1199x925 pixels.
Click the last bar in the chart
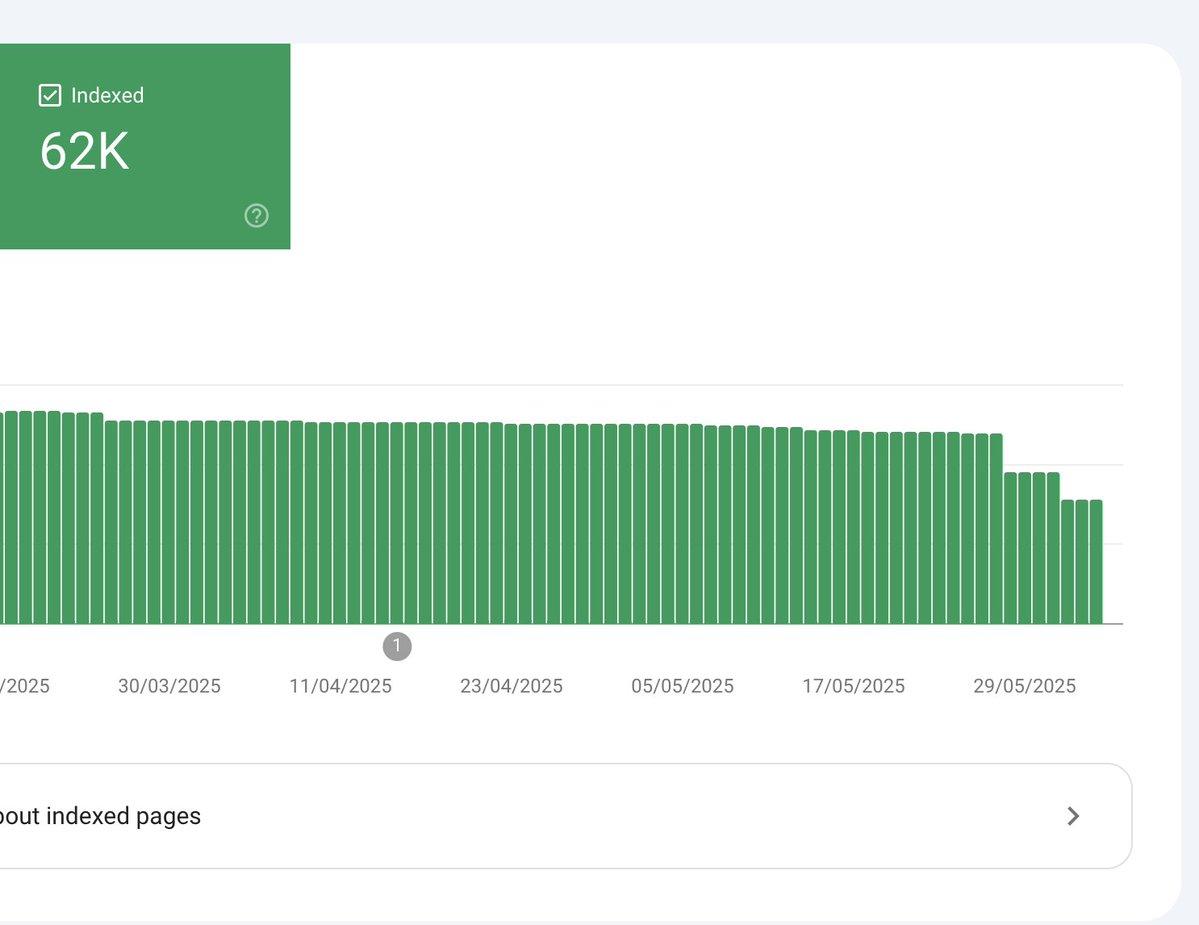1096,562
